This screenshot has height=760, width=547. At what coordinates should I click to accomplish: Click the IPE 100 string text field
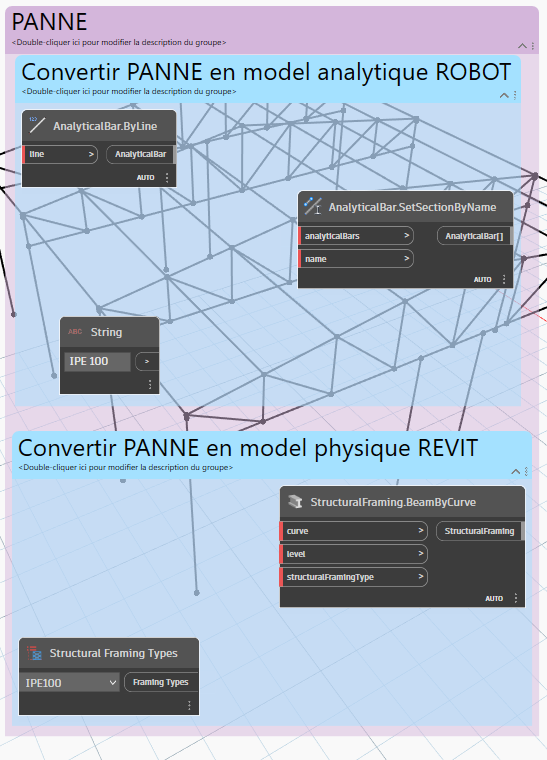[x=97, y=362]
